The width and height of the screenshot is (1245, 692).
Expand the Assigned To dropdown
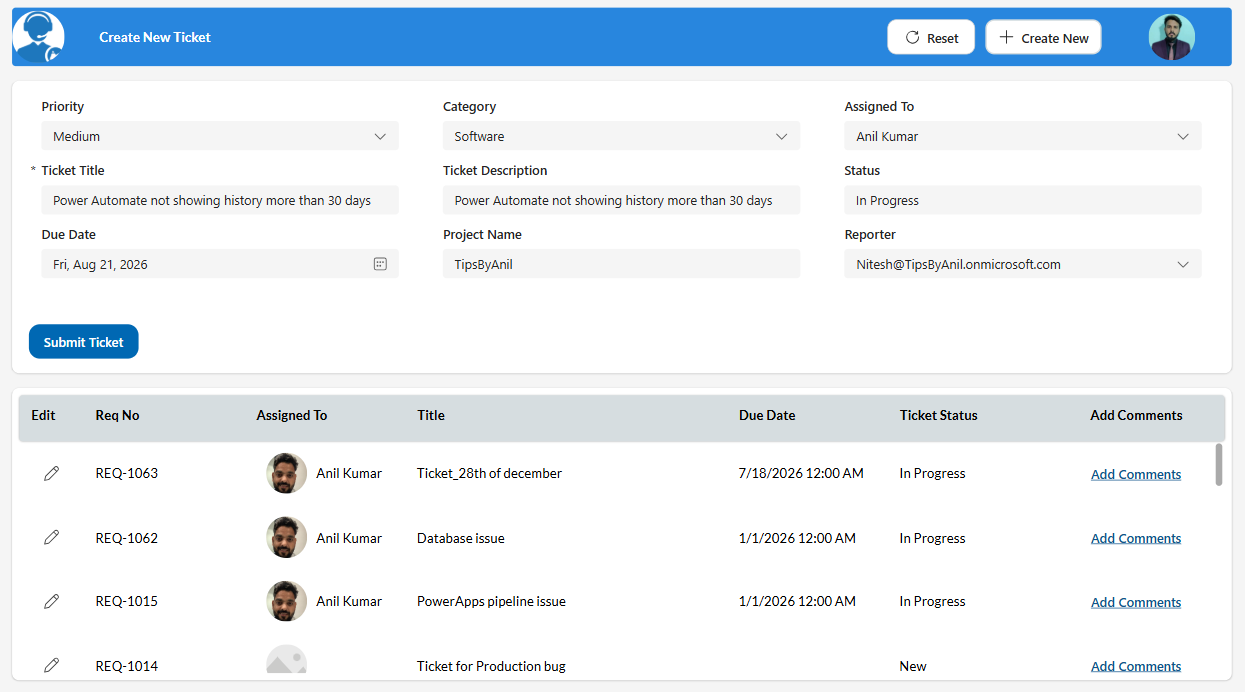point(1183,136)
